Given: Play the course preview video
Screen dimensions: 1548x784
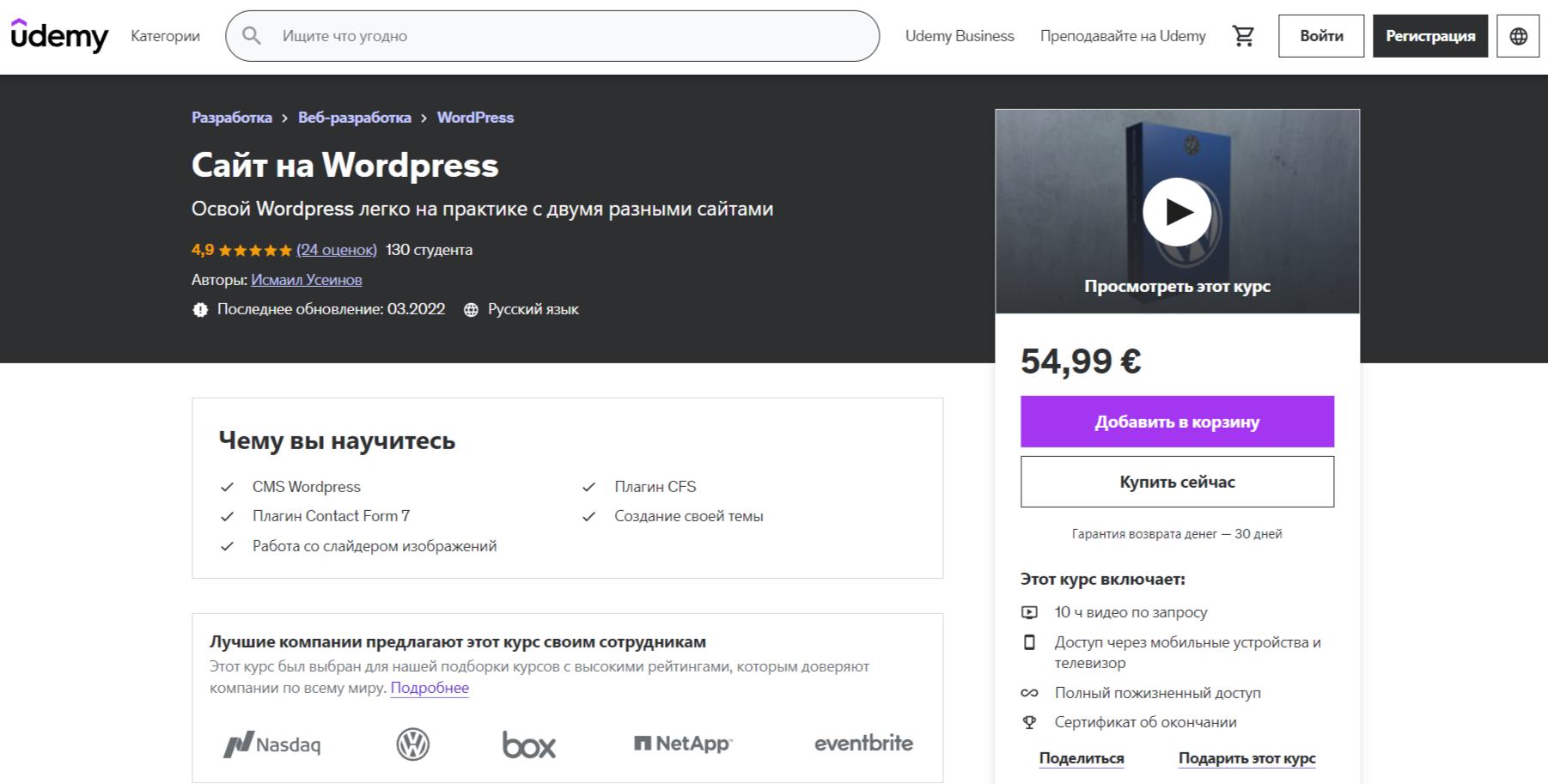Looking at the screenshot, I should [x=1177, y=212].
